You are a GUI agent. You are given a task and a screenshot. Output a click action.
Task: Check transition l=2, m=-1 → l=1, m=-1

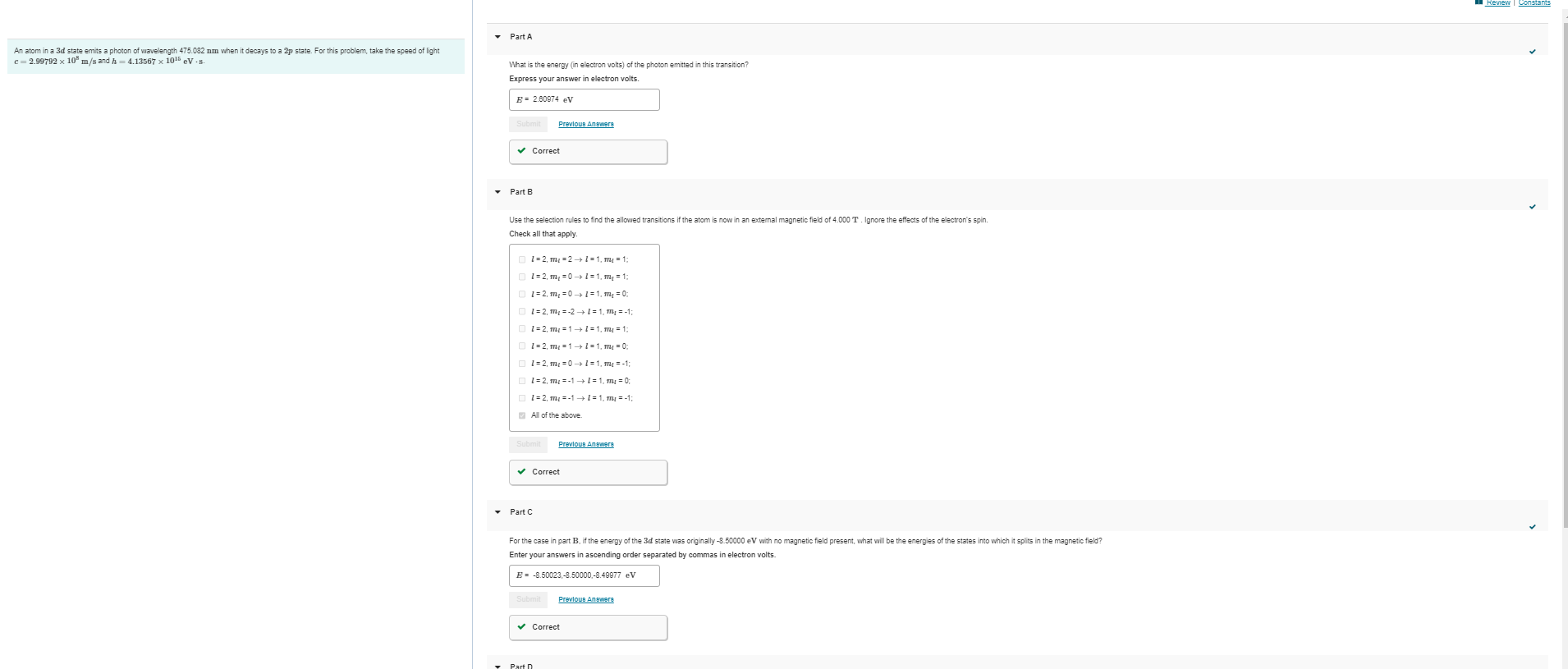(522, 398)
